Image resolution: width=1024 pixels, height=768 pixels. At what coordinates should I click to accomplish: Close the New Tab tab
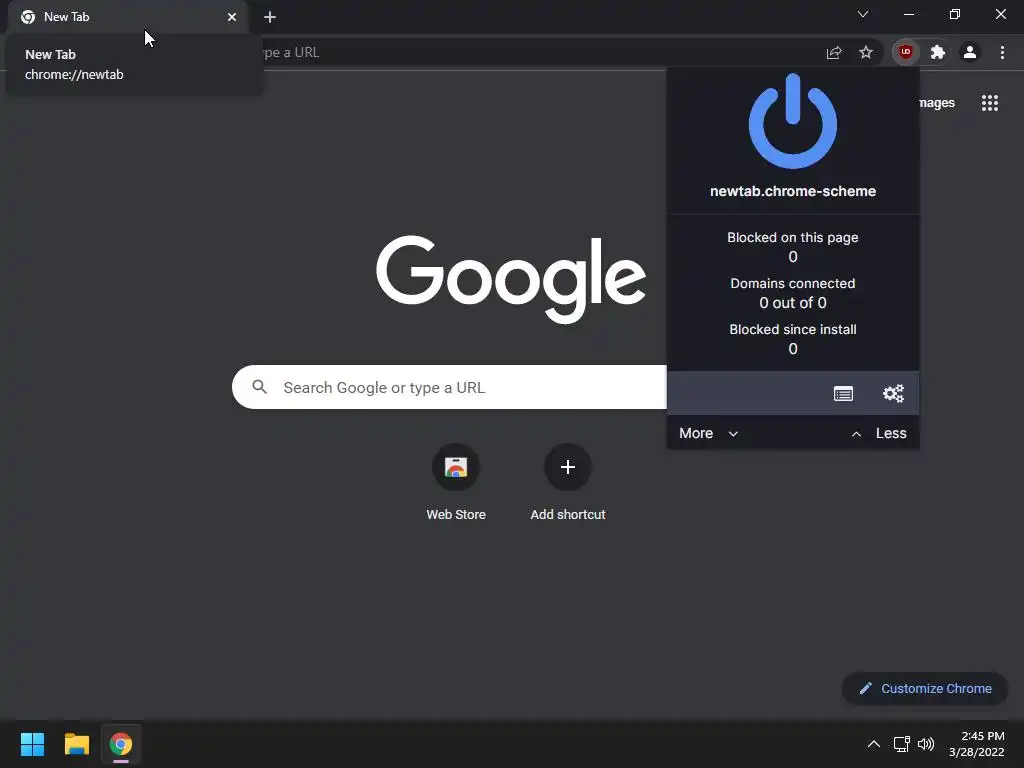[x=232, y=17]
